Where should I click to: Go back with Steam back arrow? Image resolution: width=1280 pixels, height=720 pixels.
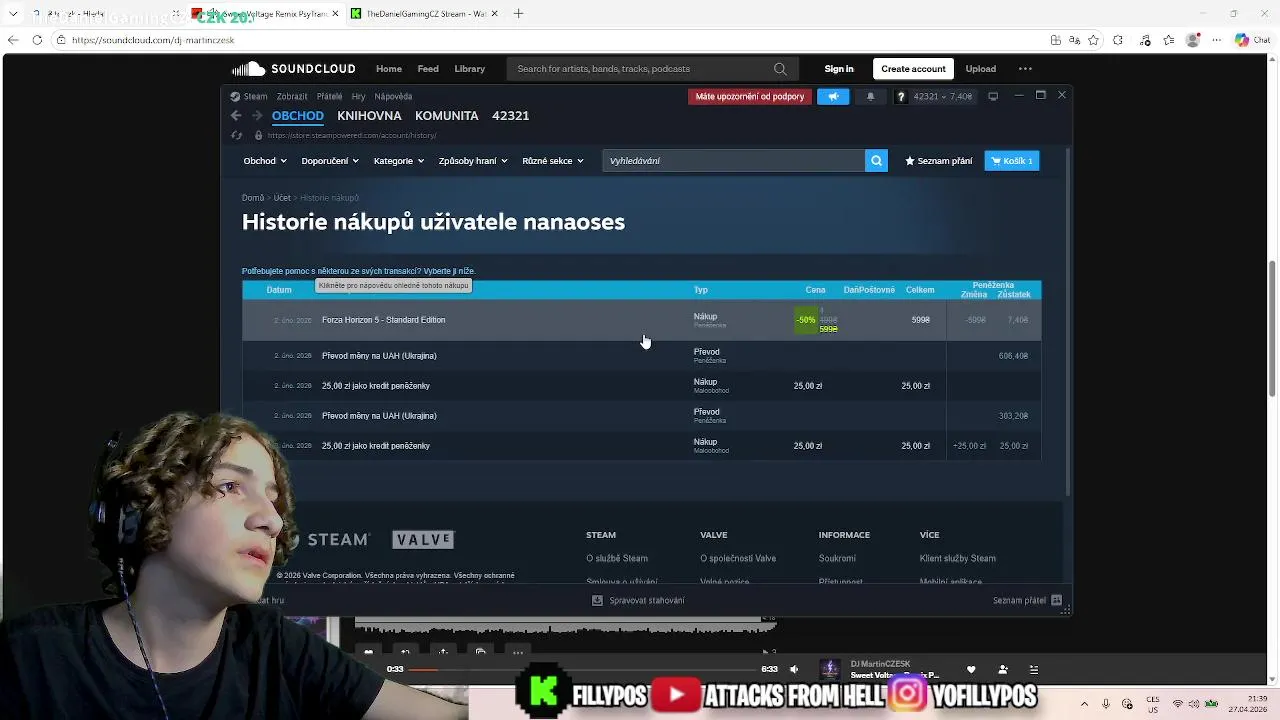coord(236,116)
